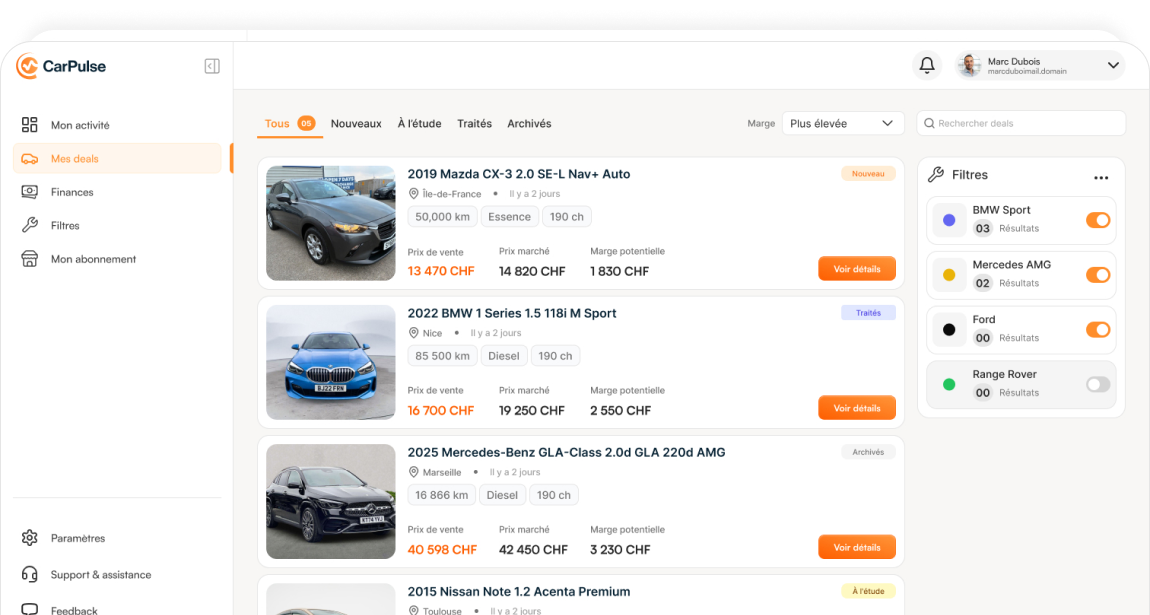Open Mon abonnement store icon

[x=29, y=259]
